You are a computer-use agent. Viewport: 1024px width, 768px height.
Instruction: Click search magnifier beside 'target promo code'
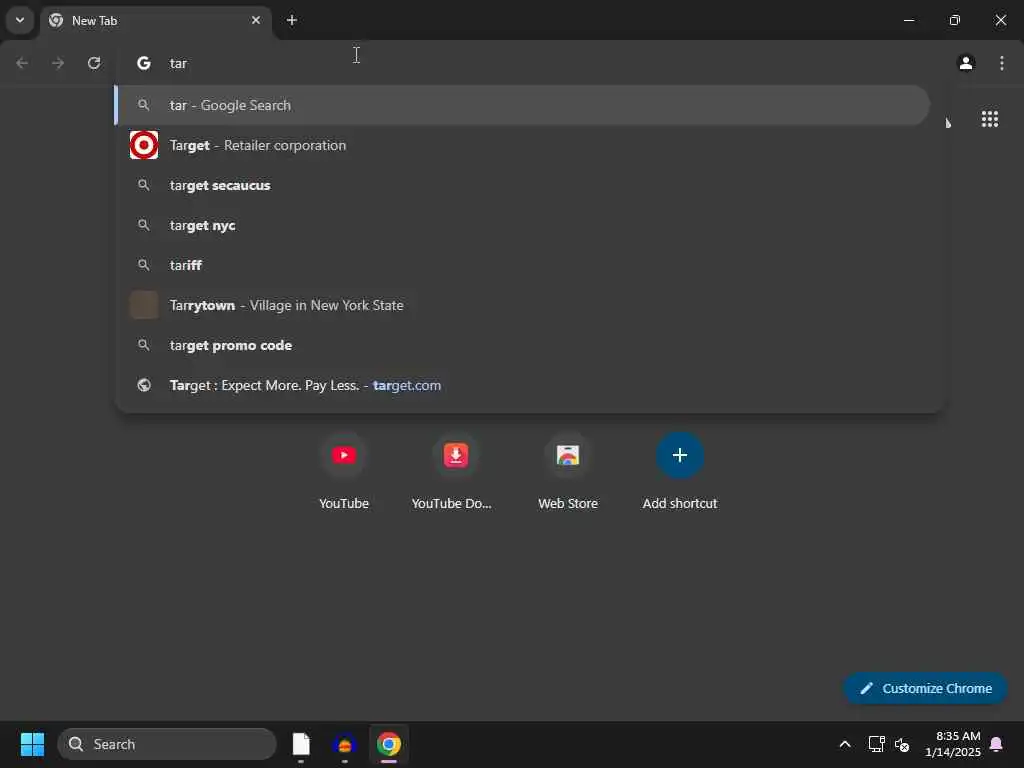point(144,345)
